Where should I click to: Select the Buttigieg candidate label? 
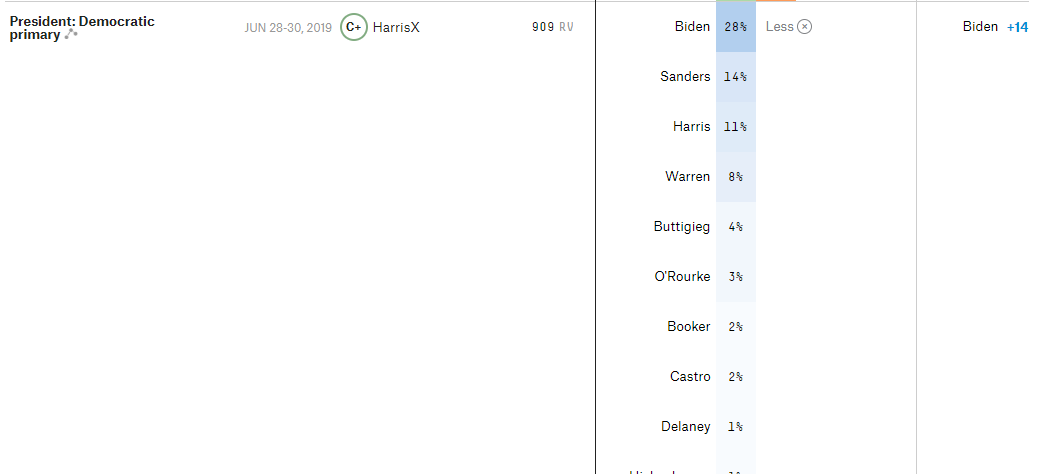coord(682,227)
